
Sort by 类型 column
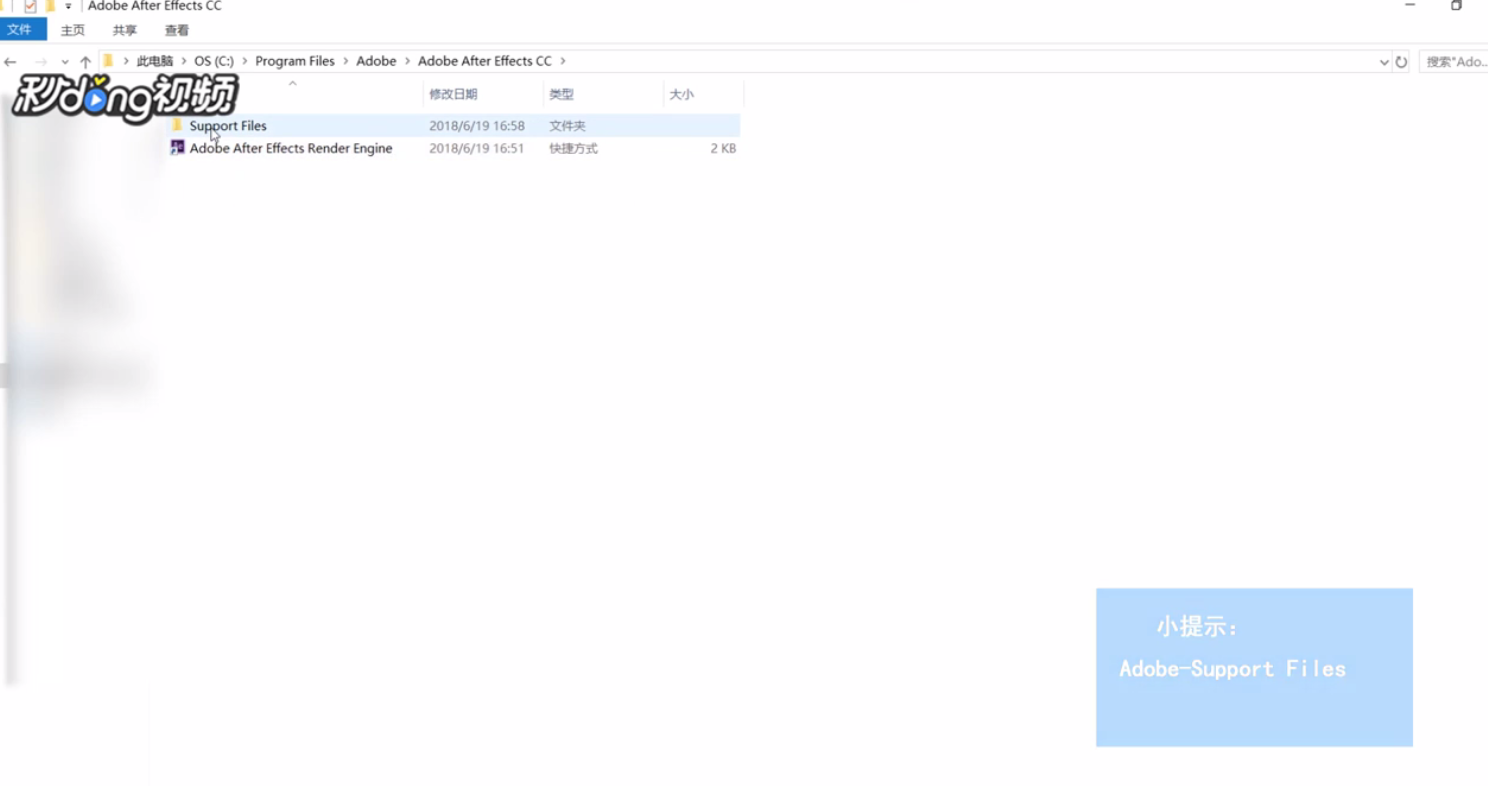(562, 94)
